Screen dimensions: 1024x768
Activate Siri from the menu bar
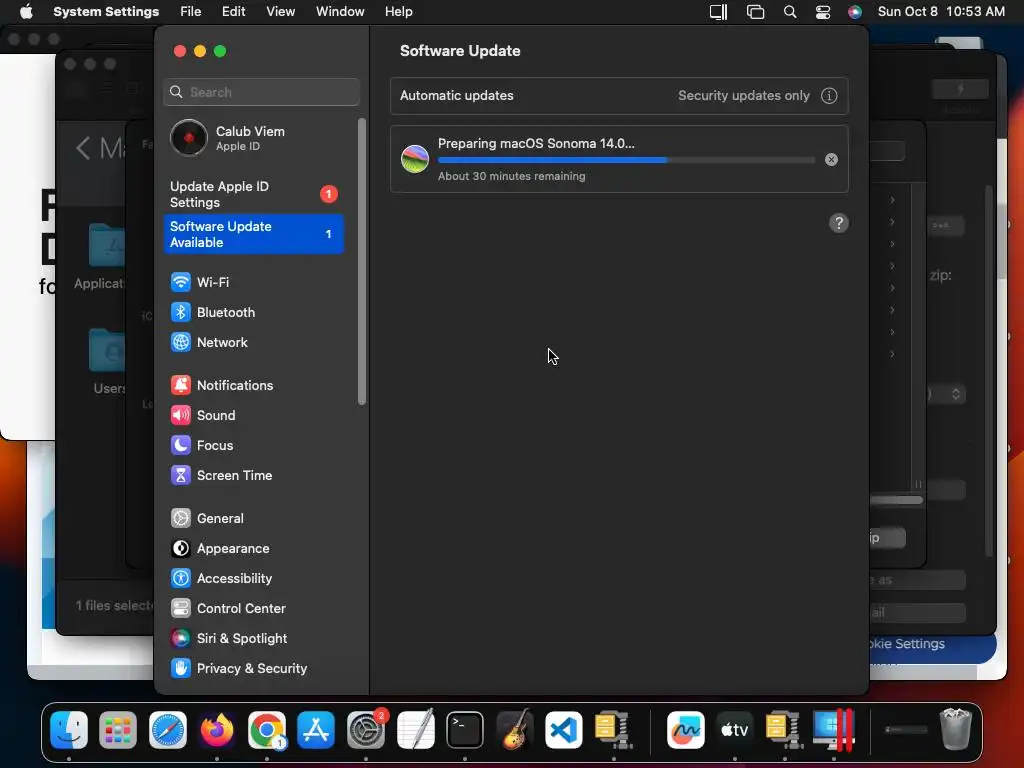click(x=854, y=12)
